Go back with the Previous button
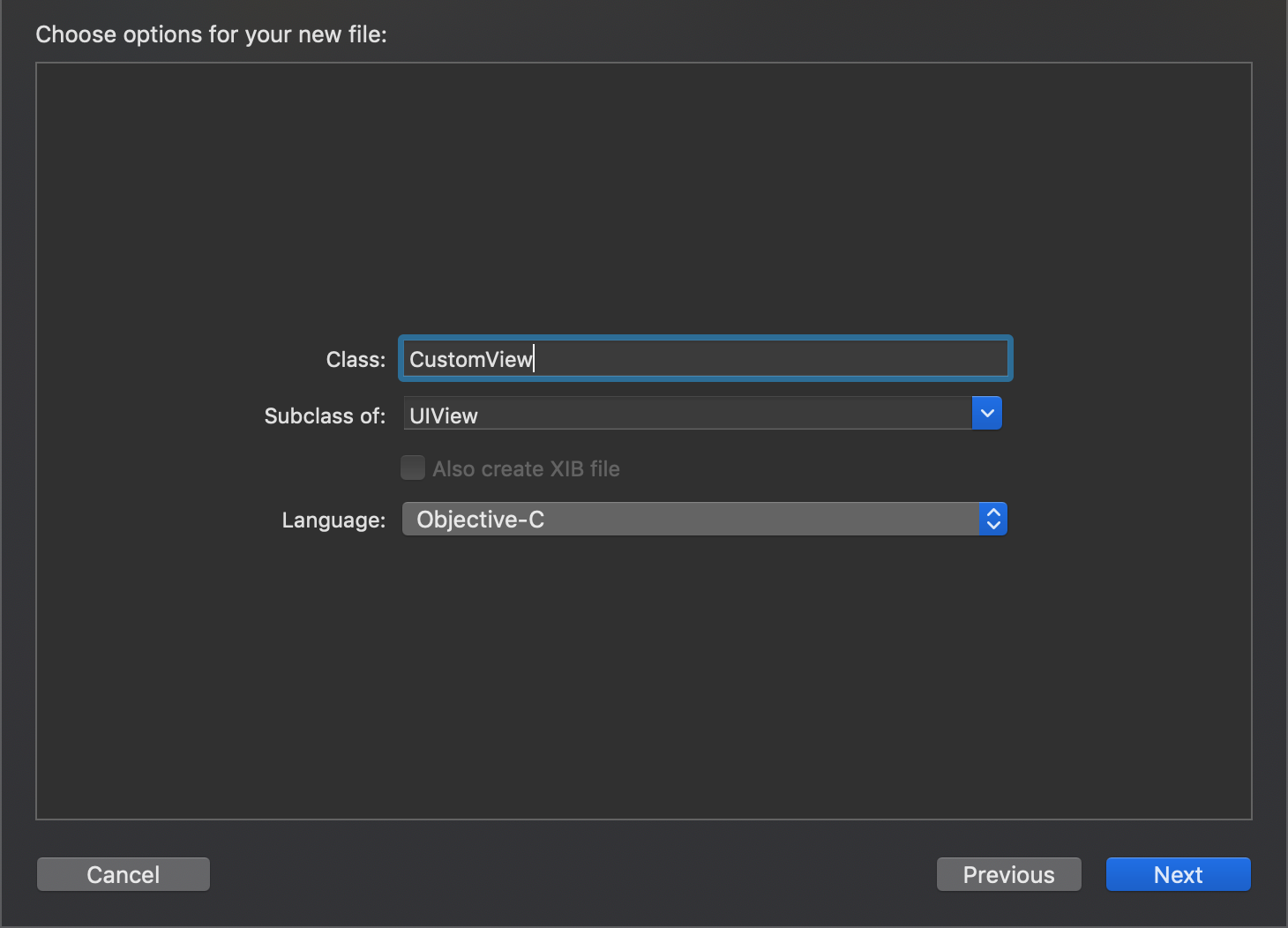The height and width of the screenshot is (928, 1288). (x=1008, y=874)
